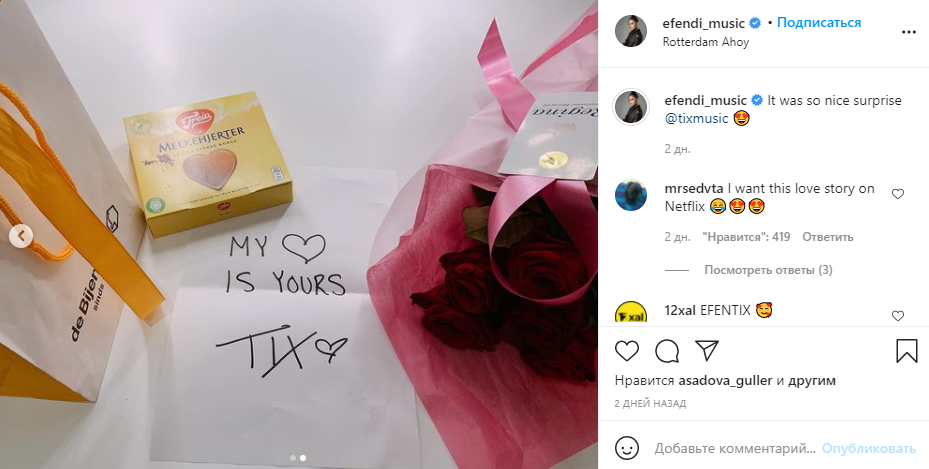Viewport: 929px width, 469px height.
Task: Open efendi_music profile avatar in header
Action: [631, 31]
